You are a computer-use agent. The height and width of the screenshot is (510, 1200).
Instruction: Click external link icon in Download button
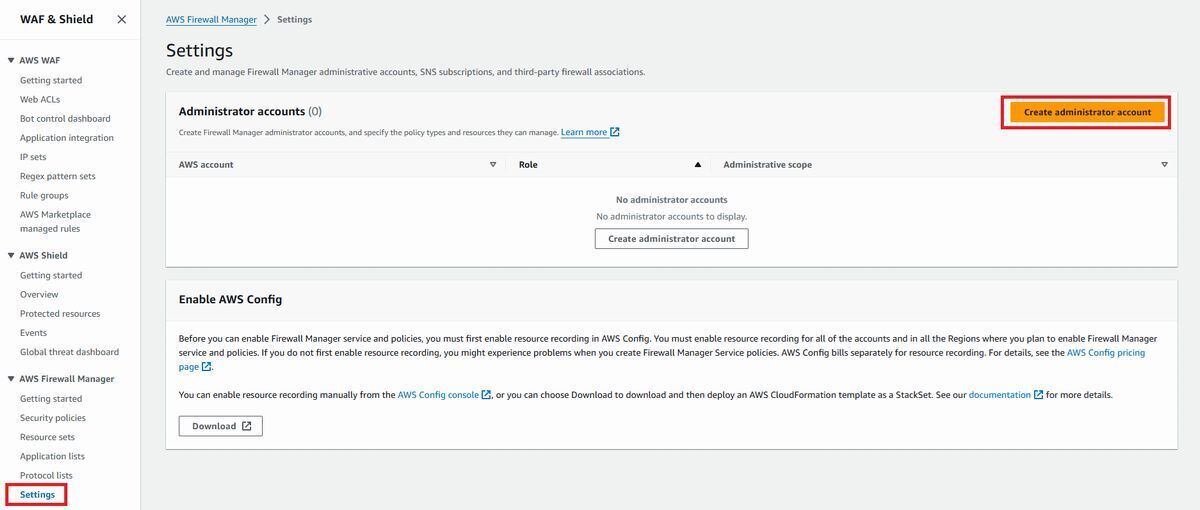[x=247, y=426]
